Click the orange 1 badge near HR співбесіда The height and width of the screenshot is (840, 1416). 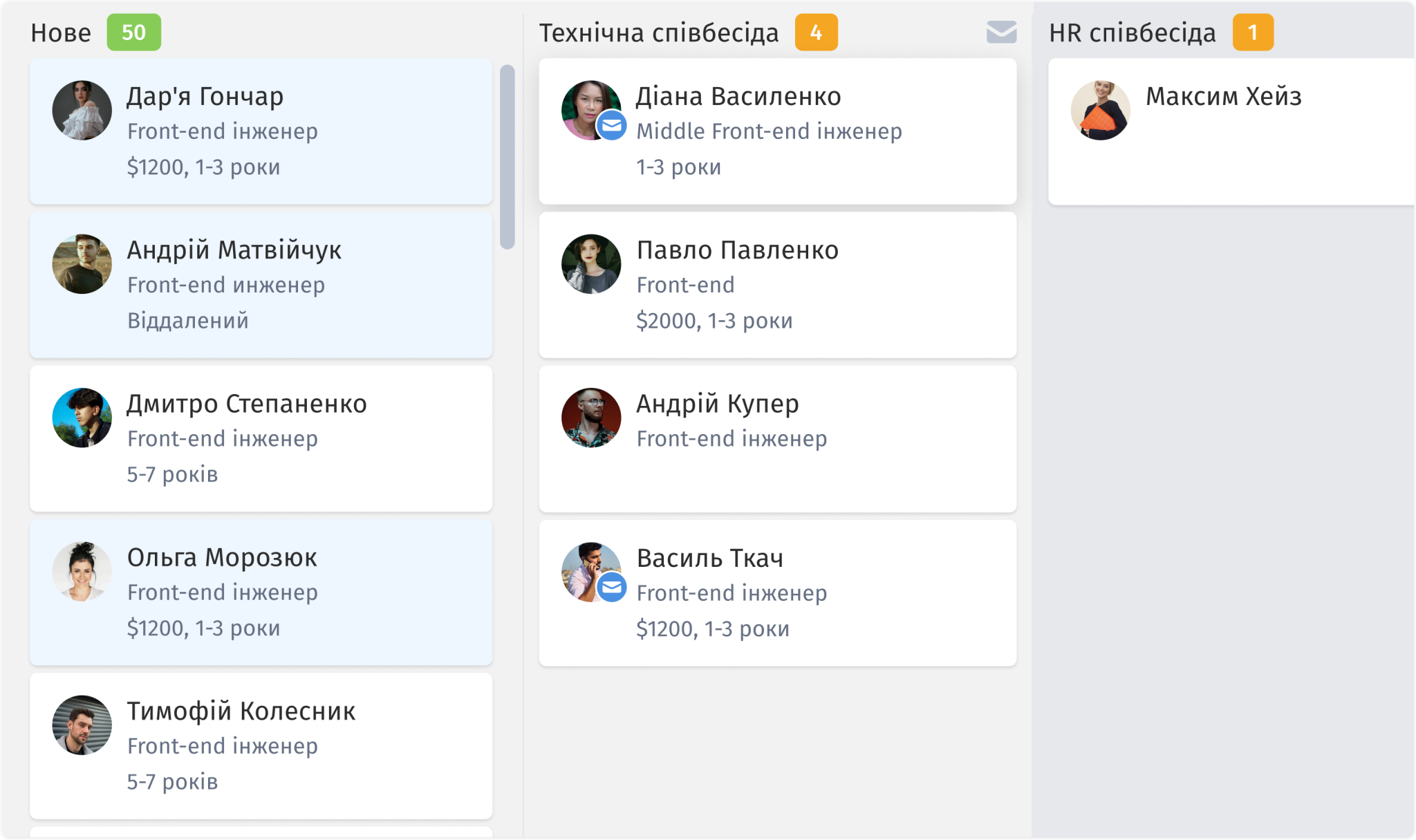1252,32
